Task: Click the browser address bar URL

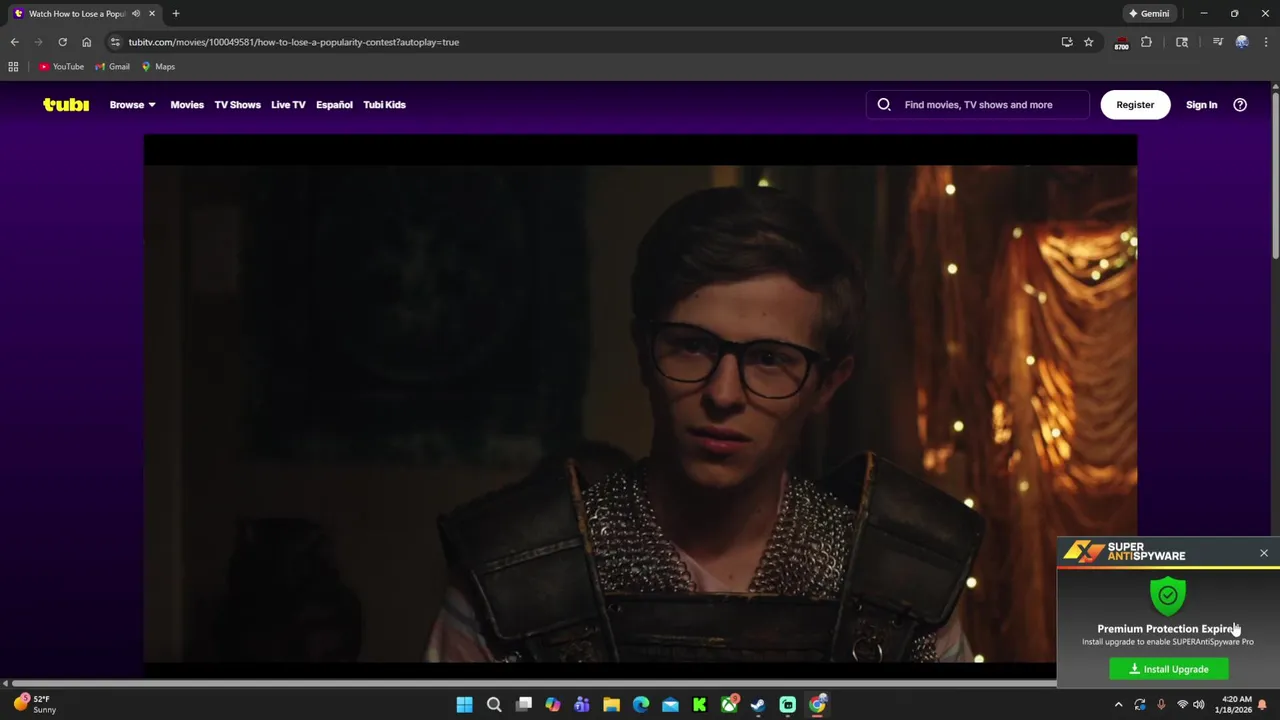Action: (x=293, y=42)
